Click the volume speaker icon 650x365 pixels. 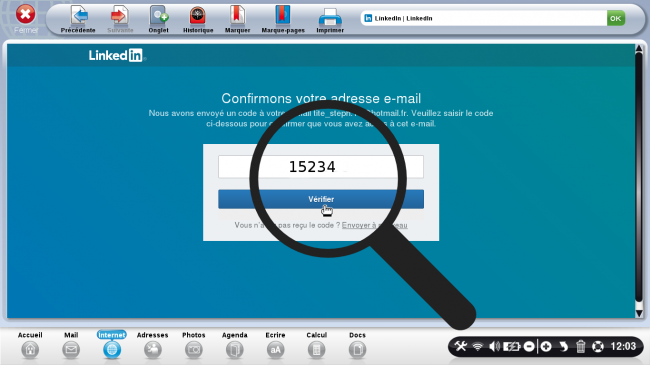pos(494,346)
